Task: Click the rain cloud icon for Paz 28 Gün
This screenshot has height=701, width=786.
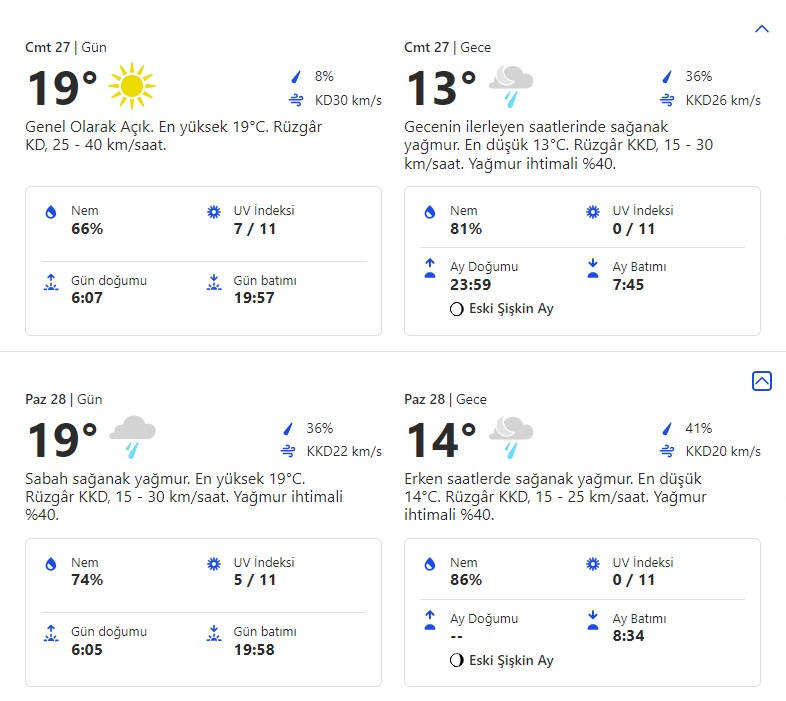Action: (x=132, y=437)
